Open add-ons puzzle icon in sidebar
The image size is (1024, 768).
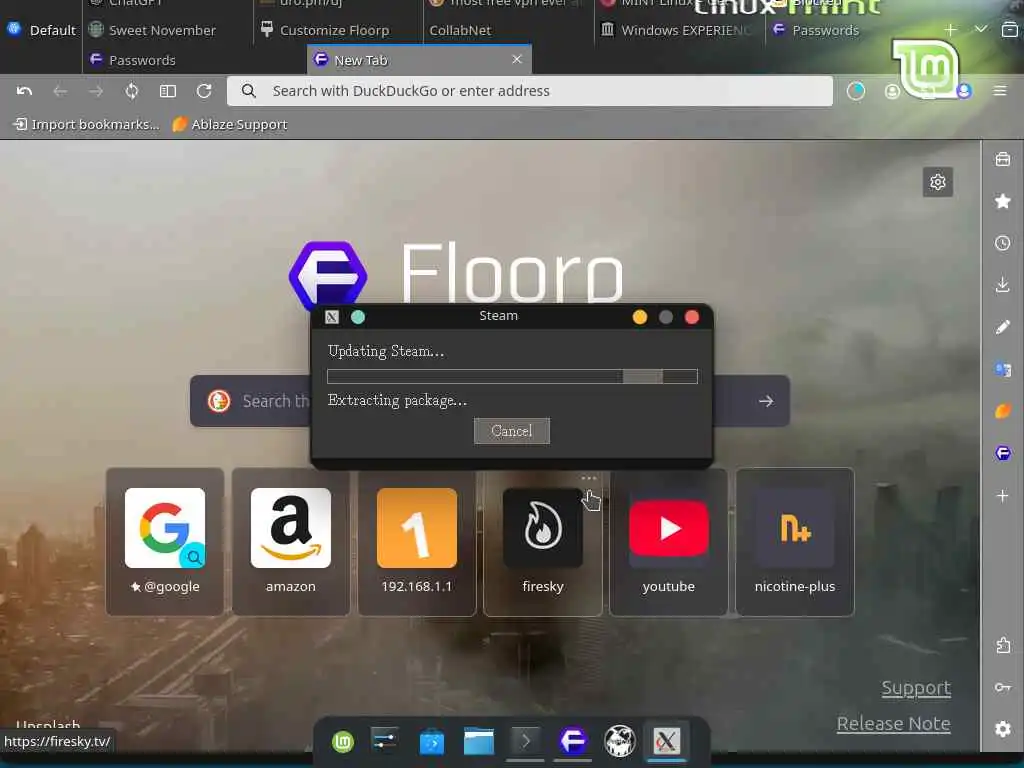(1002, 645)
